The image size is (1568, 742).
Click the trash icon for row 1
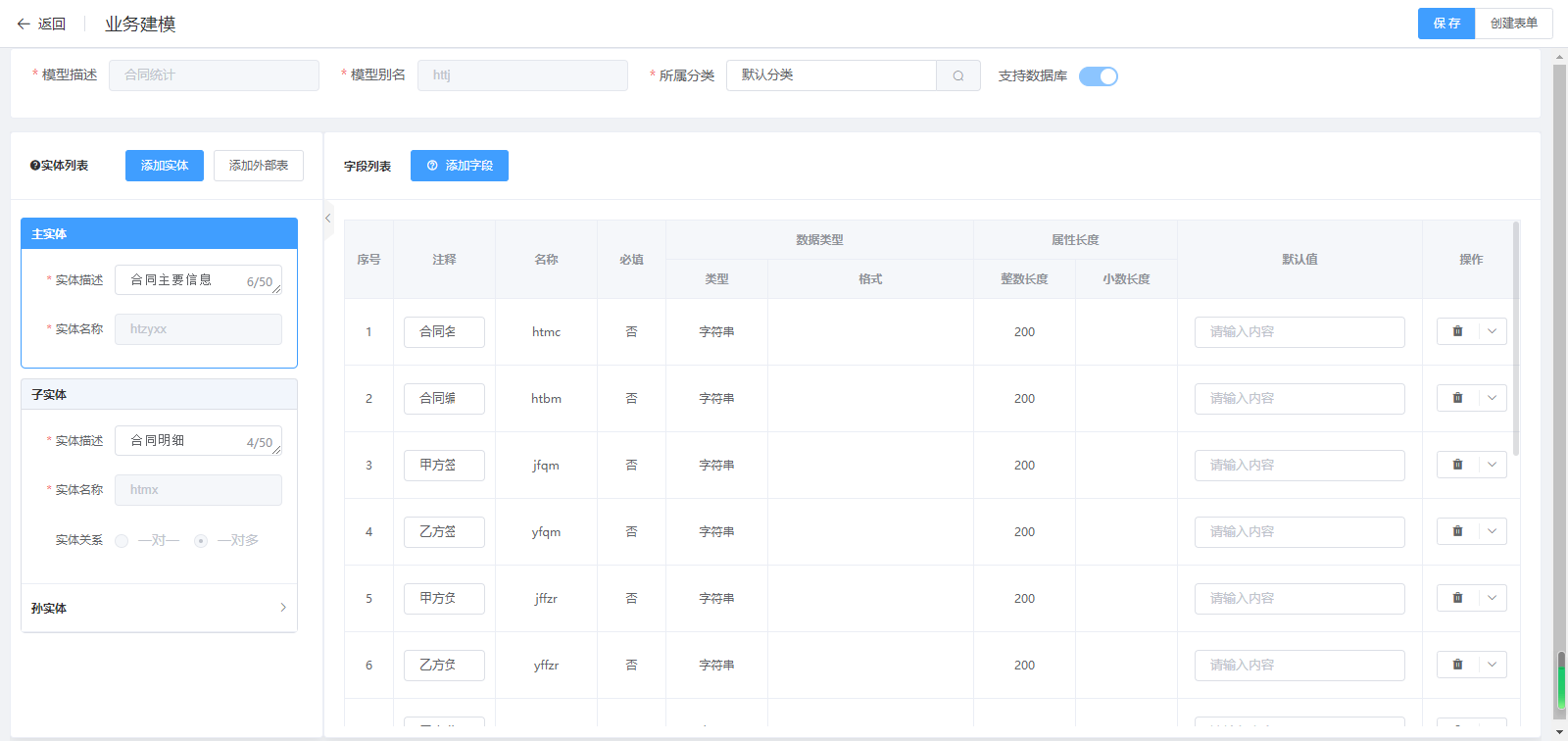pyautogui.click(x=1457, y=331)
